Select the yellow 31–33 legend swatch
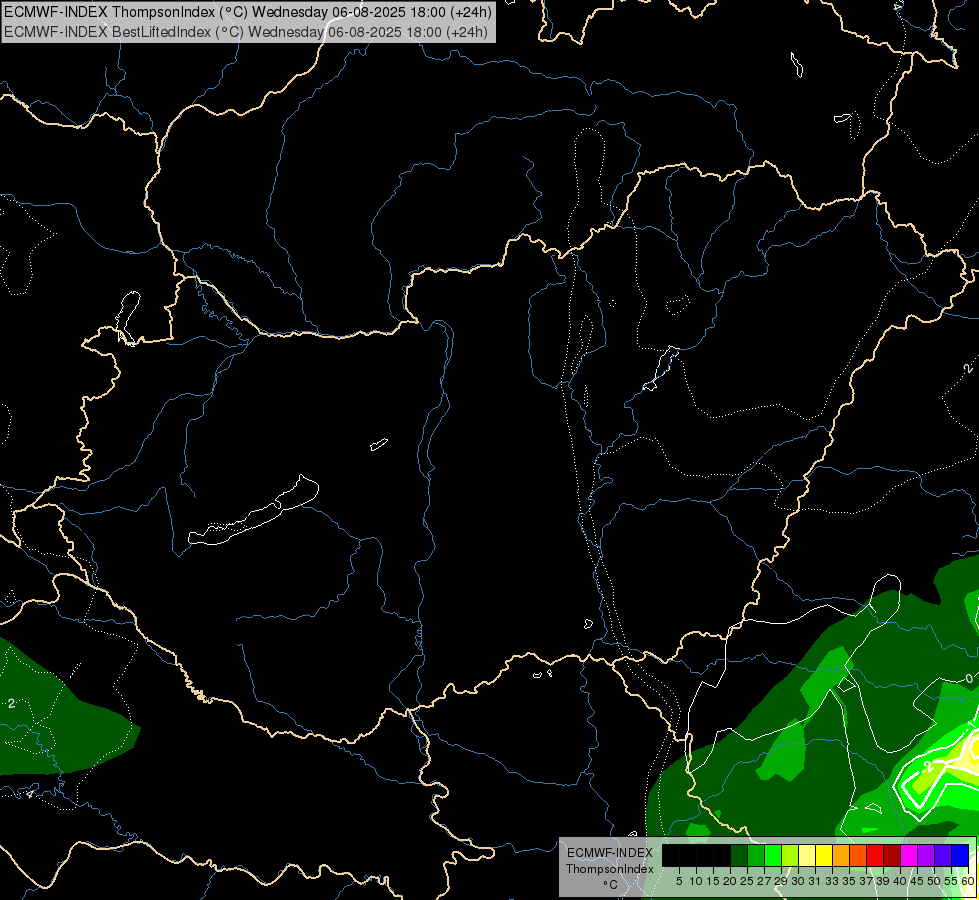The image size is (979, 900). coord(824,855)
